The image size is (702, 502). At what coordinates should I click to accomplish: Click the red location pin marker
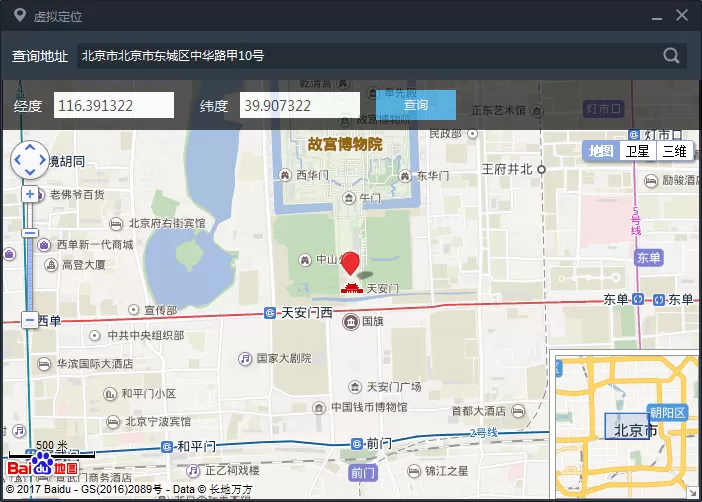351,263
